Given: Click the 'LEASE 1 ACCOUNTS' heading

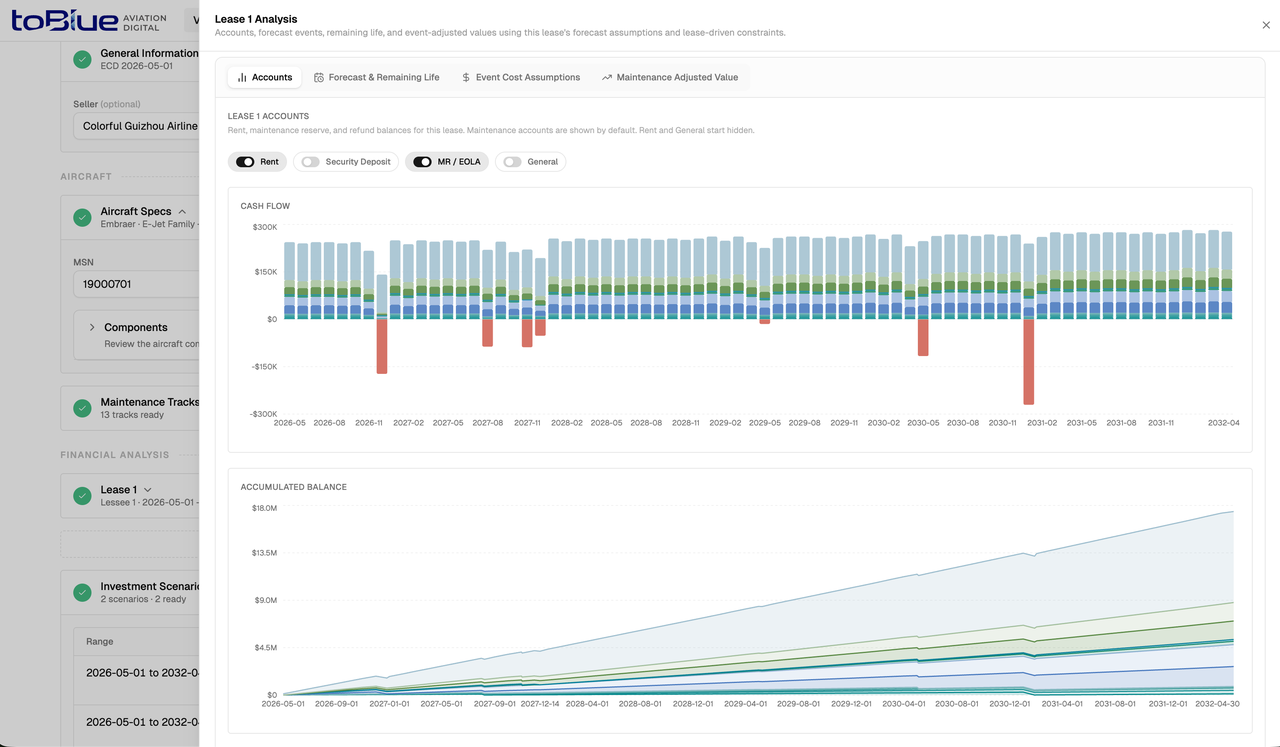Looking at the screenshot, I should (x=268, y=116).
